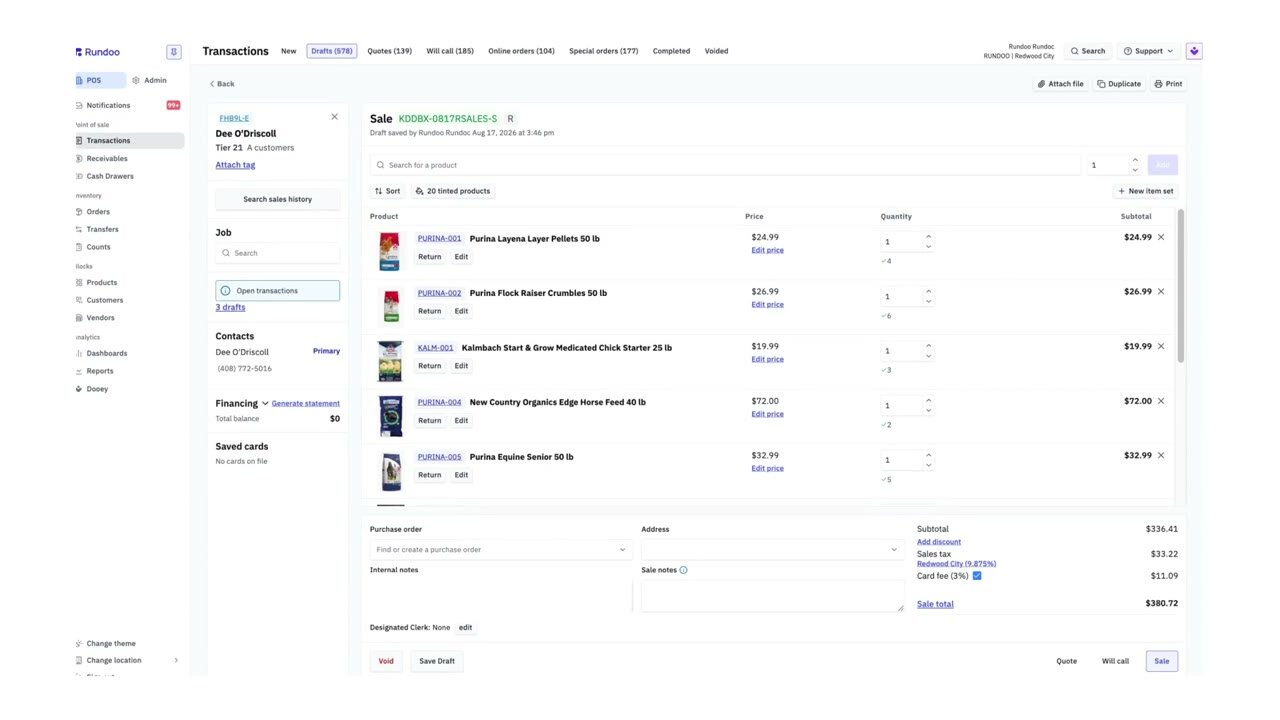The width and height of the screenshot is (1280, 720).
Task: Close the Dee O'Driscoll customer panel
Action: (x=334, y=117)
